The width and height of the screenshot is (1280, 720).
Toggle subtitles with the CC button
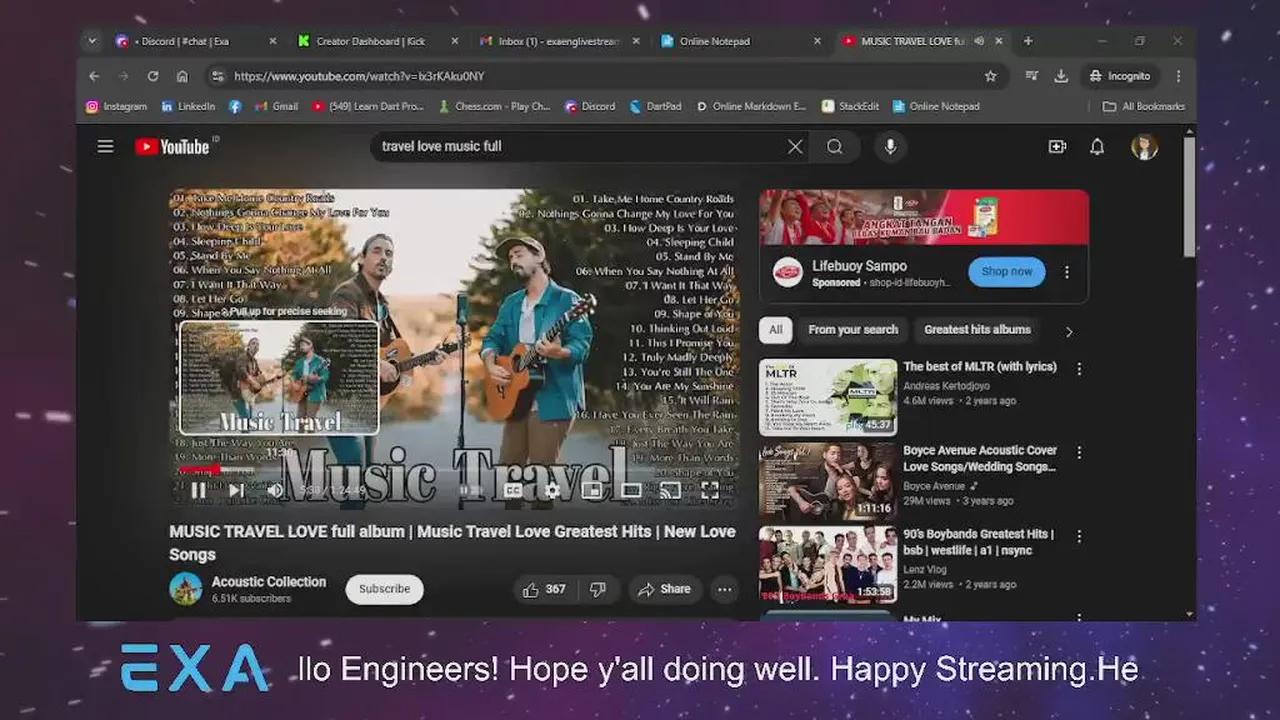pyautogui.click(x=513, y=490)
